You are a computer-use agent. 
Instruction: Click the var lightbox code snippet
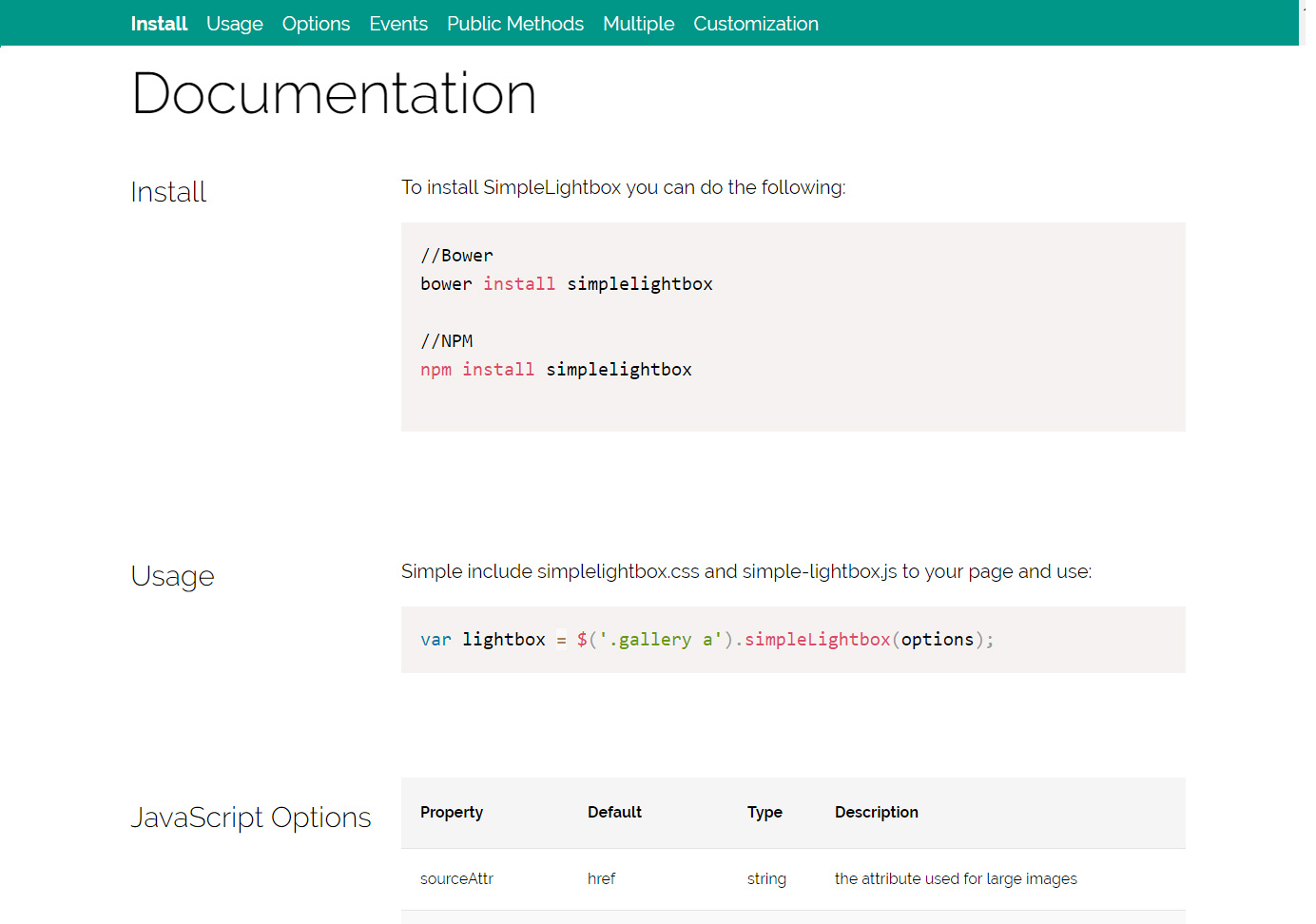point(706,640)
